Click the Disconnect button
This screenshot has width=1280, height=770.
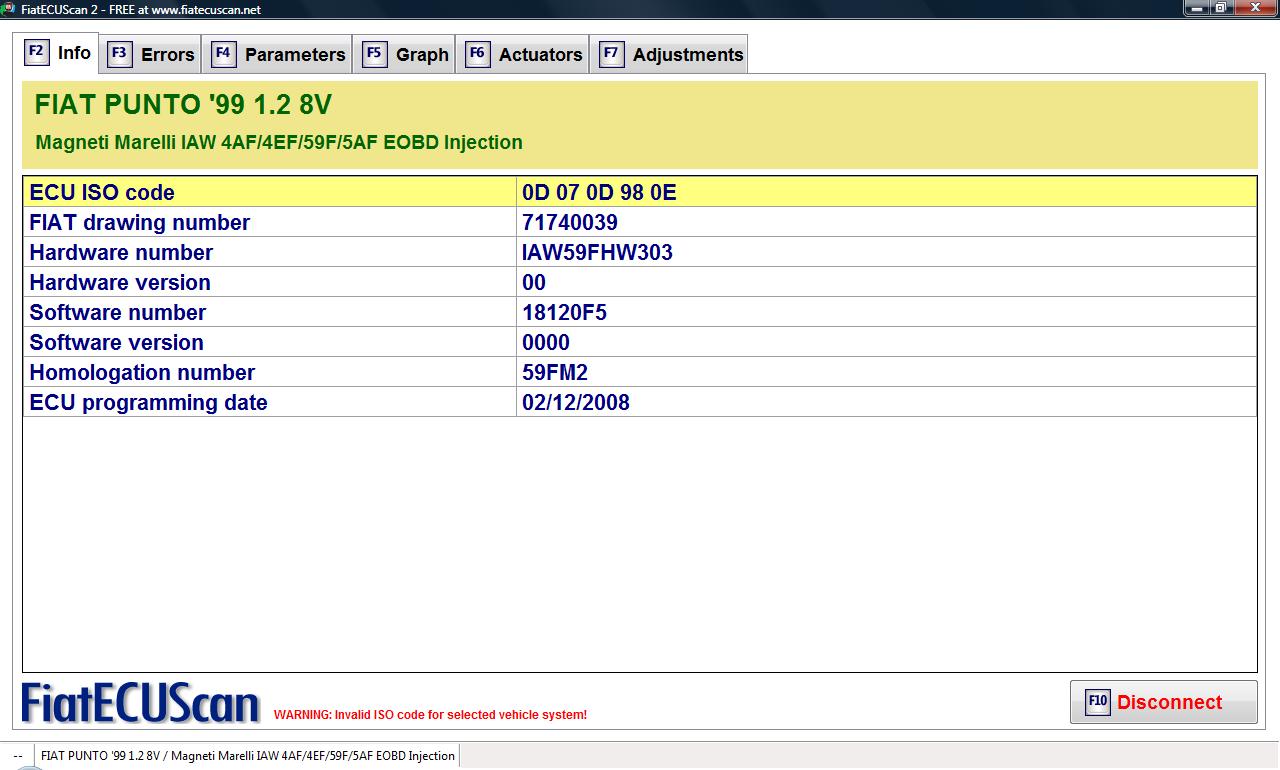pos(1163,701)
